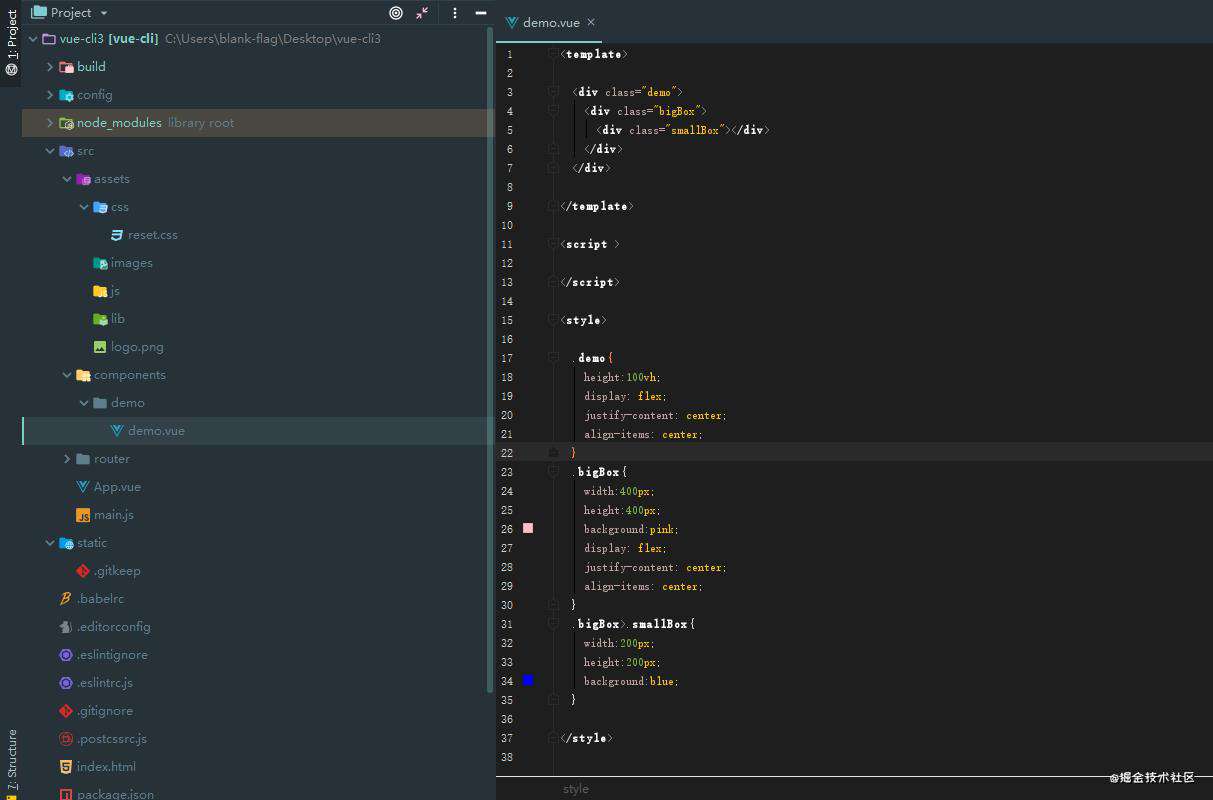1213x800 pixels.
Task: Click the js folder icon
Action: pyautogui.click(x=100, y=291)
